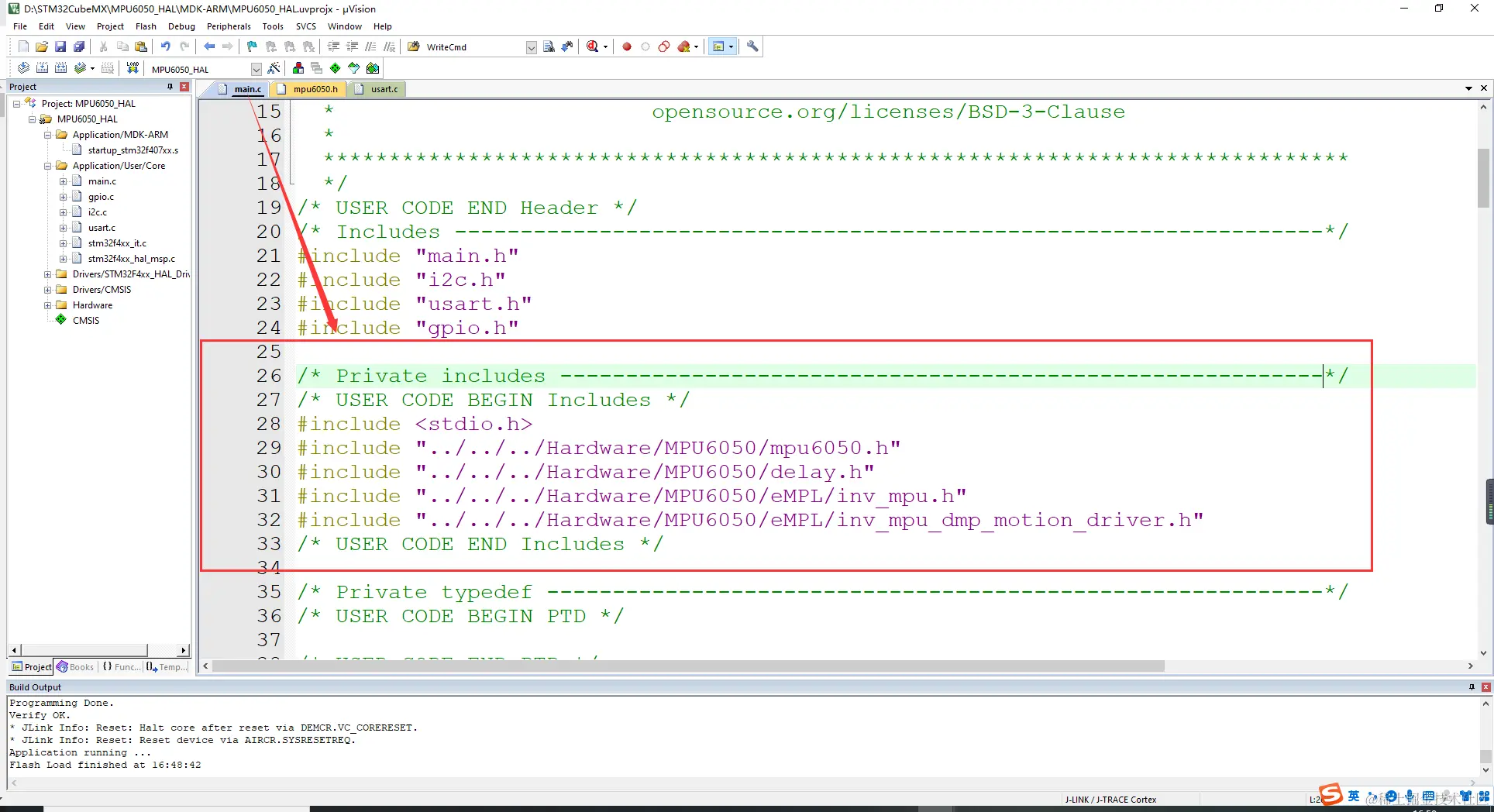Expand the Hardware folder
The width and height of the screenshot is (1494, 812).
click(x=47, y=304)
